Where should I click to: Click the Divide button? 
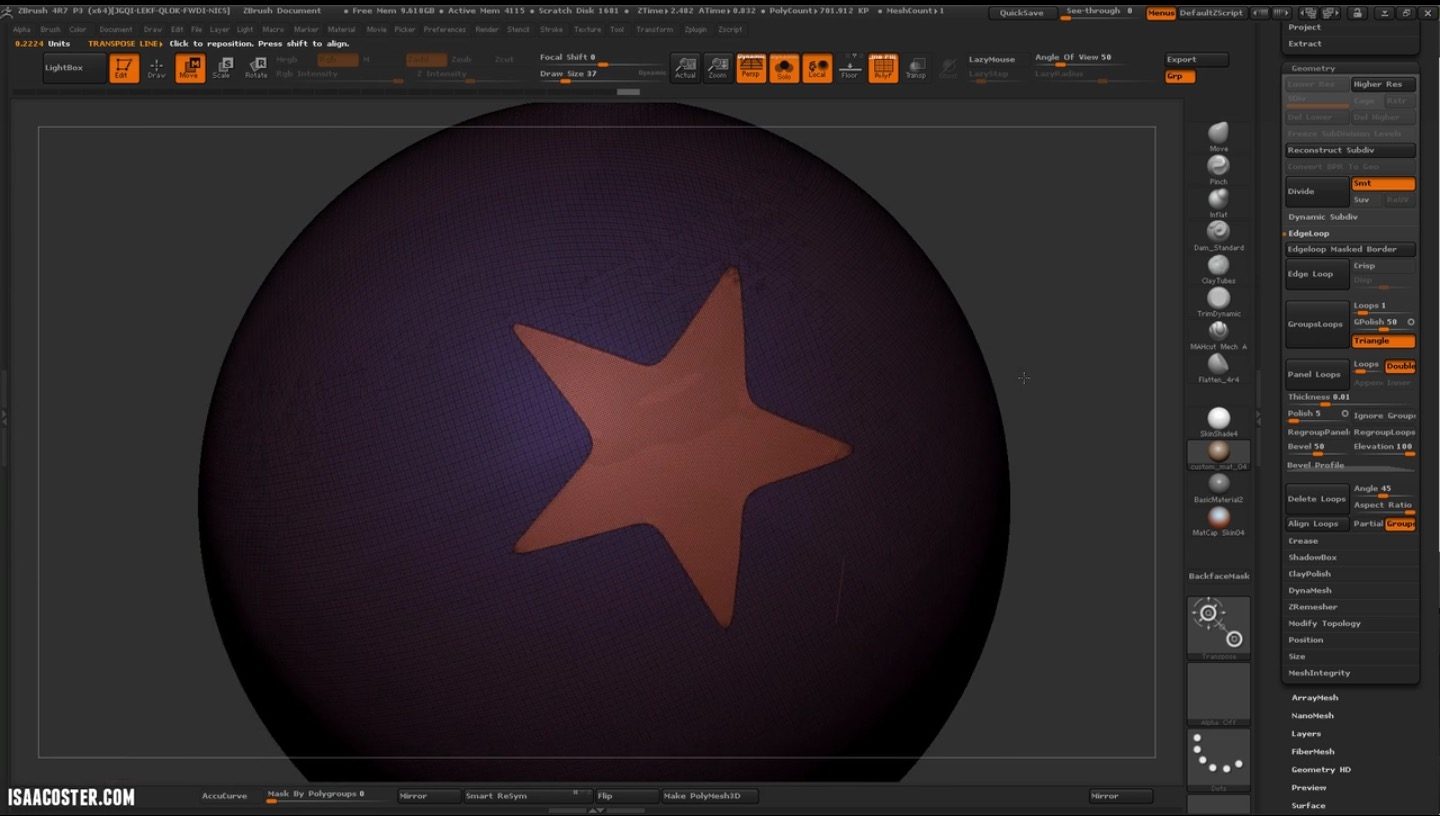pos(1317,191)
